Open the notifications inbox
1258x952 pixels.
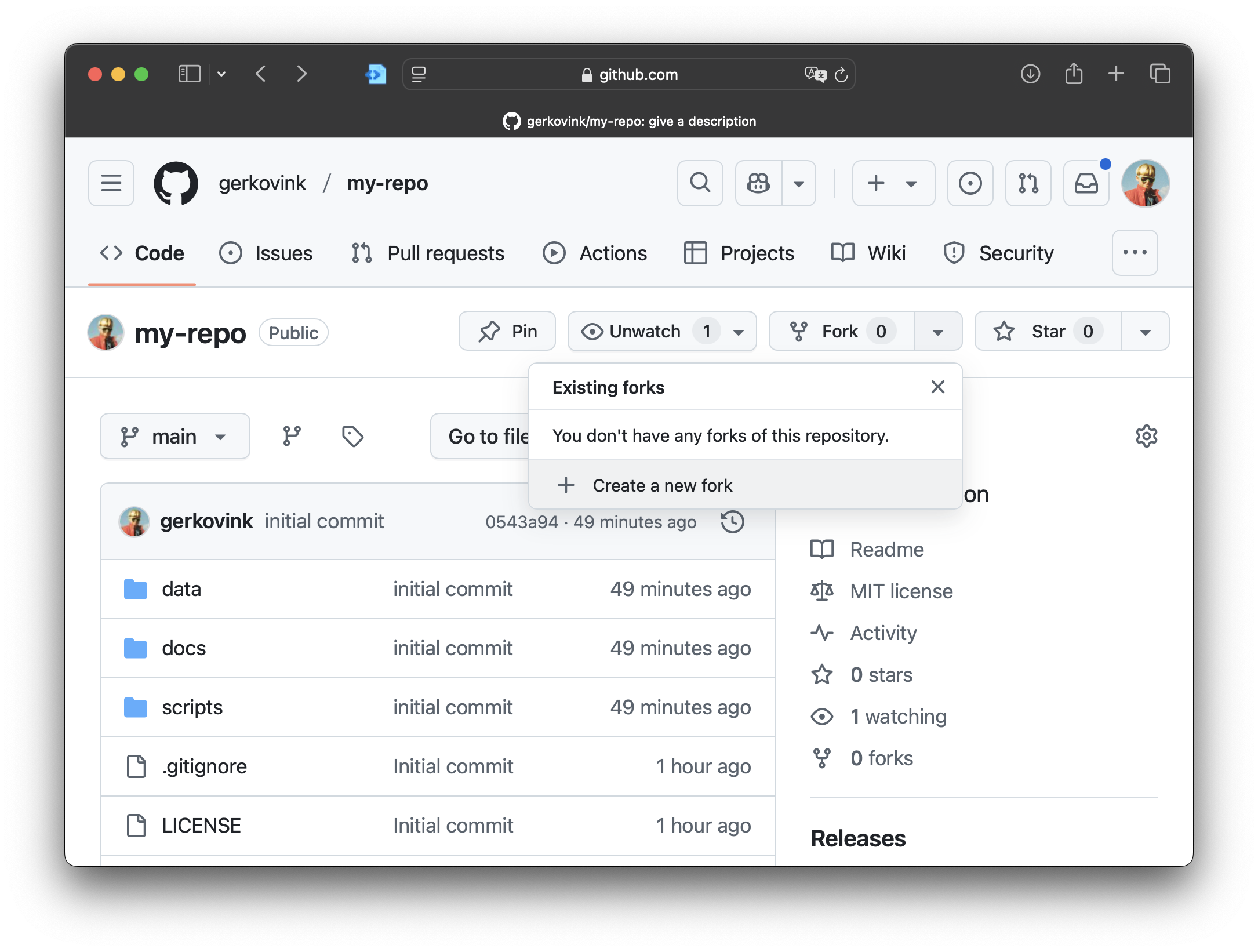click(1086, 183)
